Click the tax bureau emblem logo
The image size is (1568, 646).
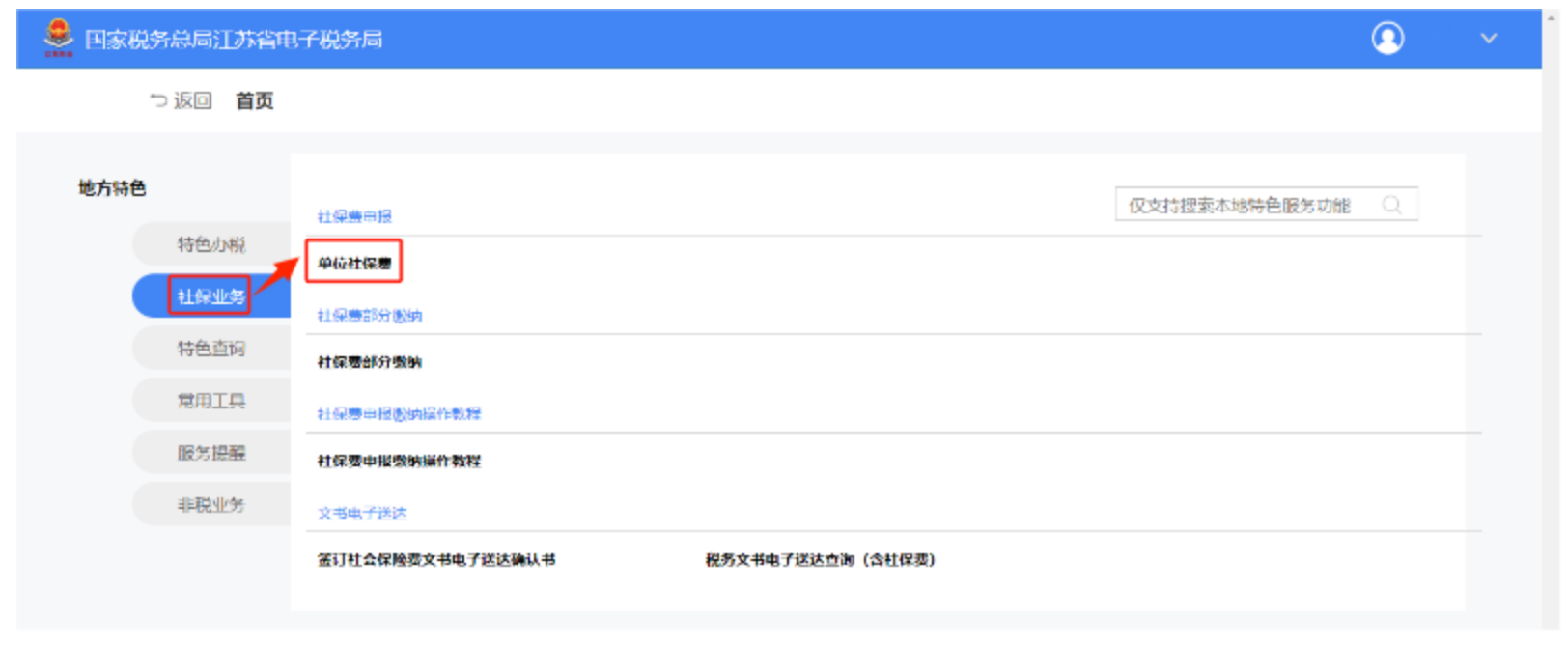click(x=58, y=38)
